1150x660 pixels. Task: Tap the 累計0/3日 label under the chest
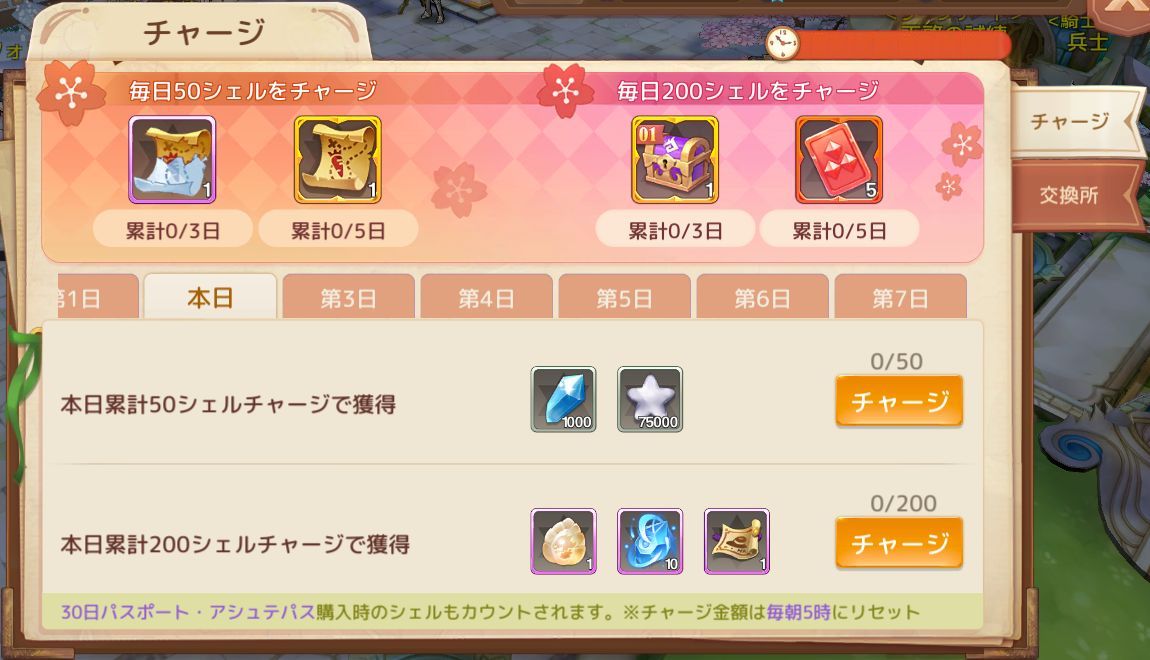tap(675, 230)
